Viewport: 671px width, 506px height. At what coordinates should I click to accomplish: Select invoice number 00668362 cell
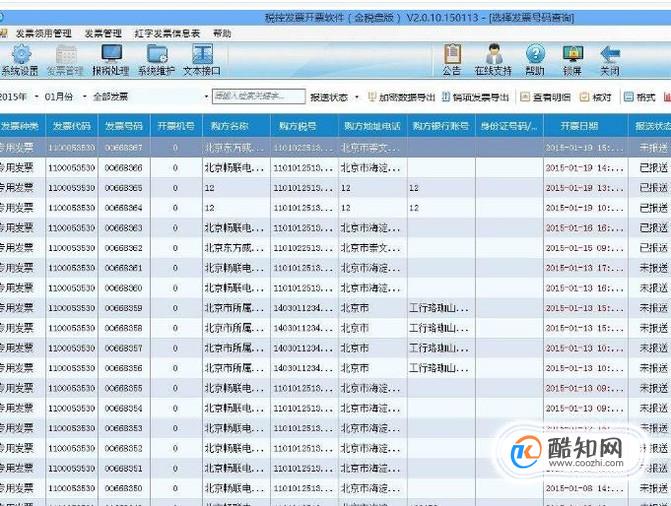pos(124,248)
